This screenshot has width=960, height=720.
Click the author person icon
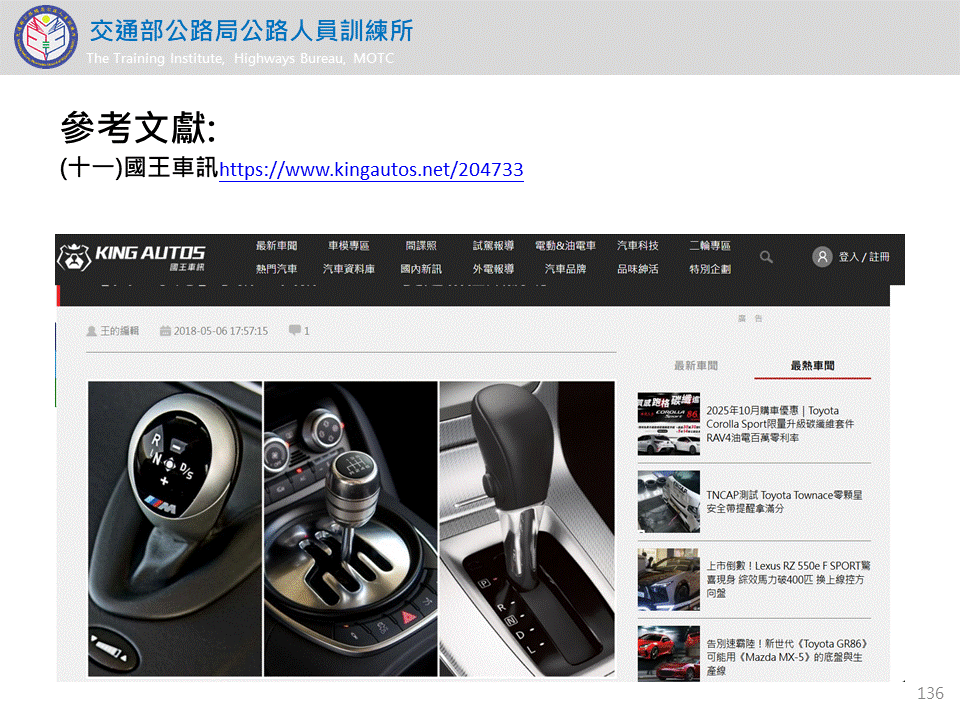tap(92, 331)
